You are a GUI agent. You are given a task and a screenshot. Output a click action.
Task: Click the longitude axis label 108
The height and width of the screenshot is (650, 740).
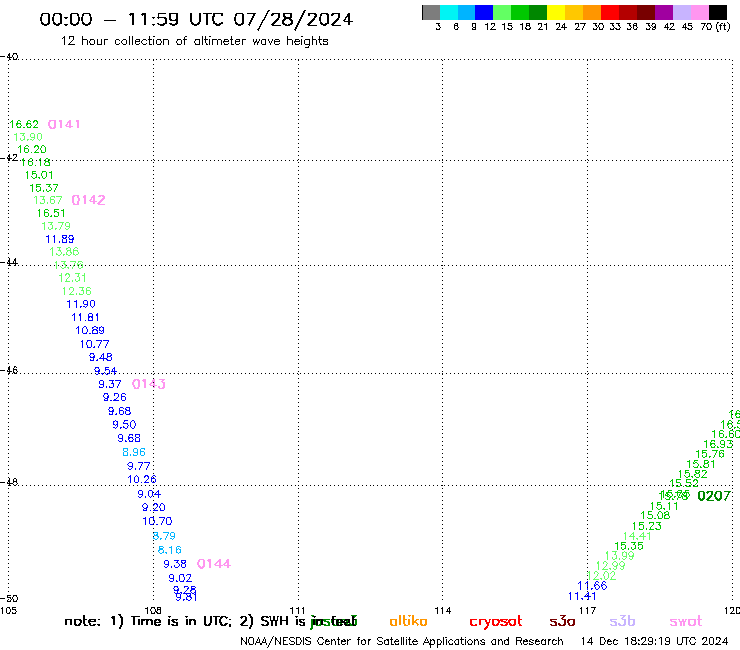(153, 610)
